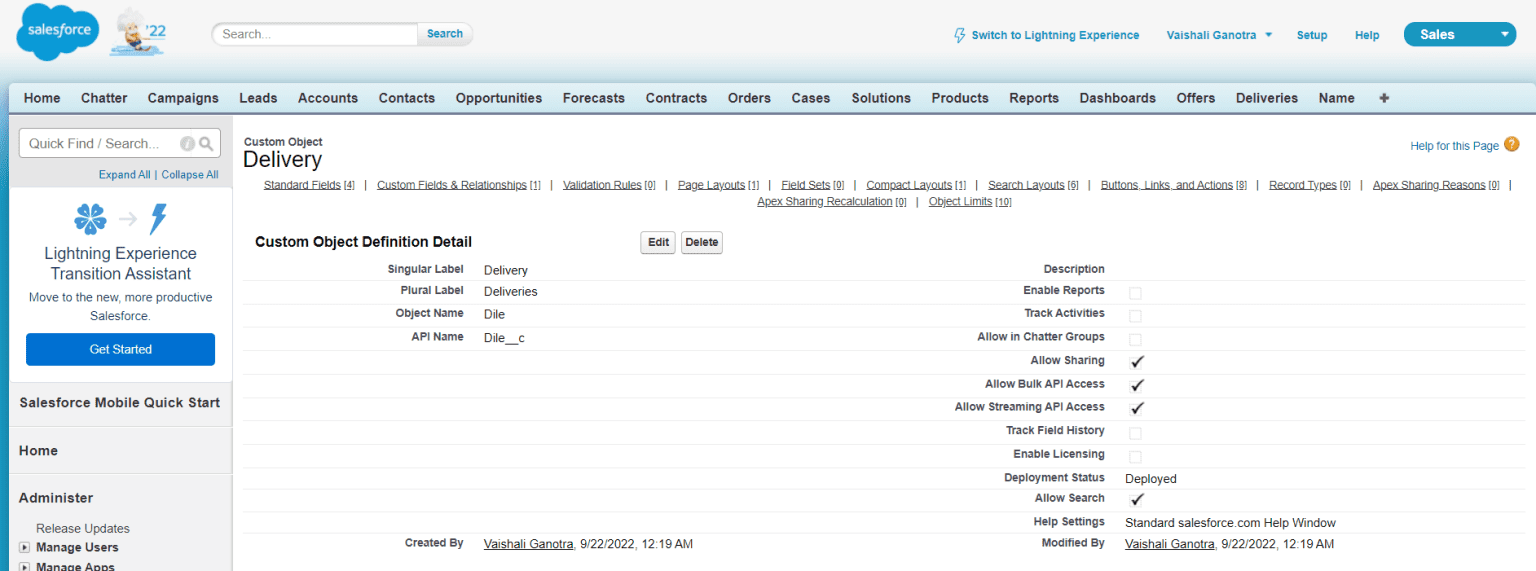Open the Campaigns tab
This screenshot has height=571, width=1536.
pyautogui.click(x=183, y=98)
